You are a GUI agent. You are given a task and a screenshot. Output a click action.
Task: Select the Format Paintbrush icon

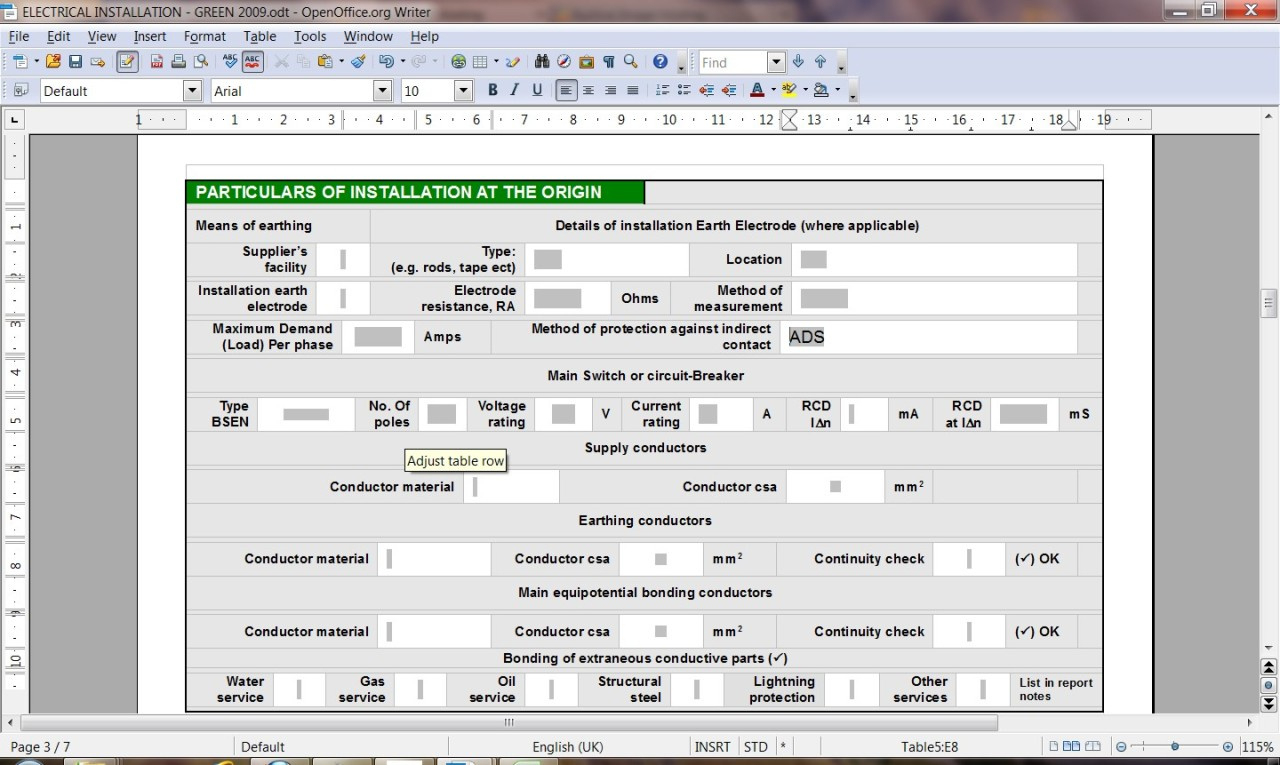point(358,62)
